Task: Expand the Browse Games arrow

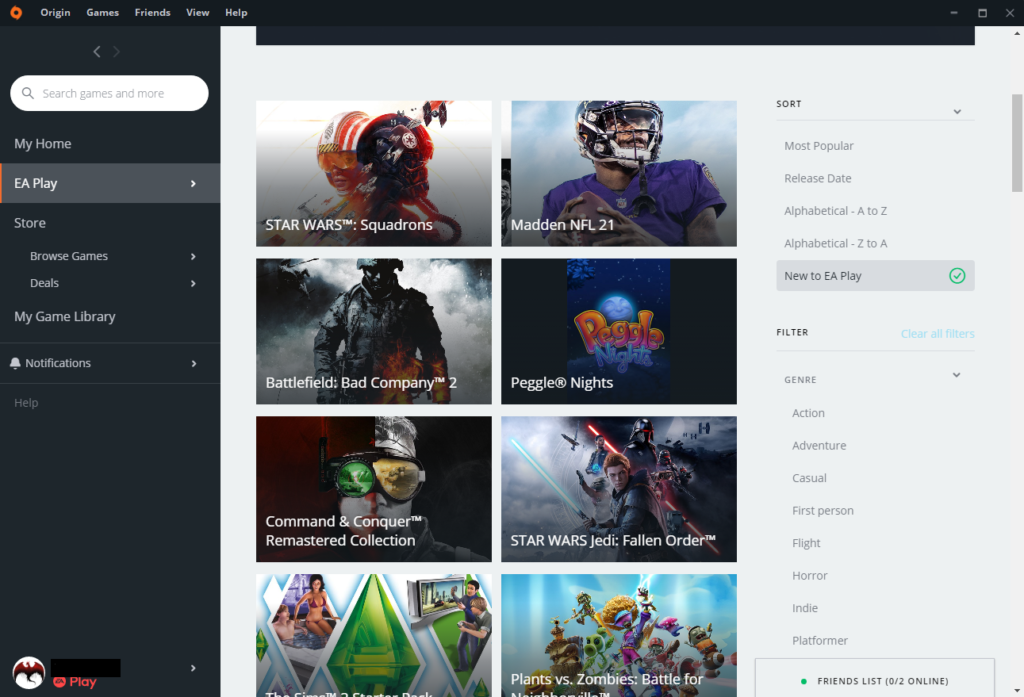Action: tap(193, 256)
